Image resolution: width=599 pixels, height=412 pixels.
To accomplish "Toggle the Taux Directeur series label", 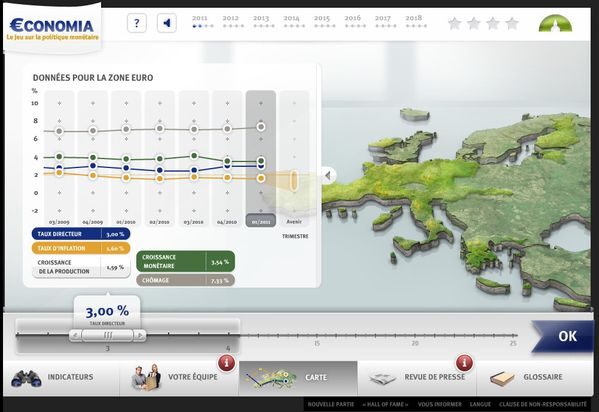I will pyautogui.click(x=81, y=234).
